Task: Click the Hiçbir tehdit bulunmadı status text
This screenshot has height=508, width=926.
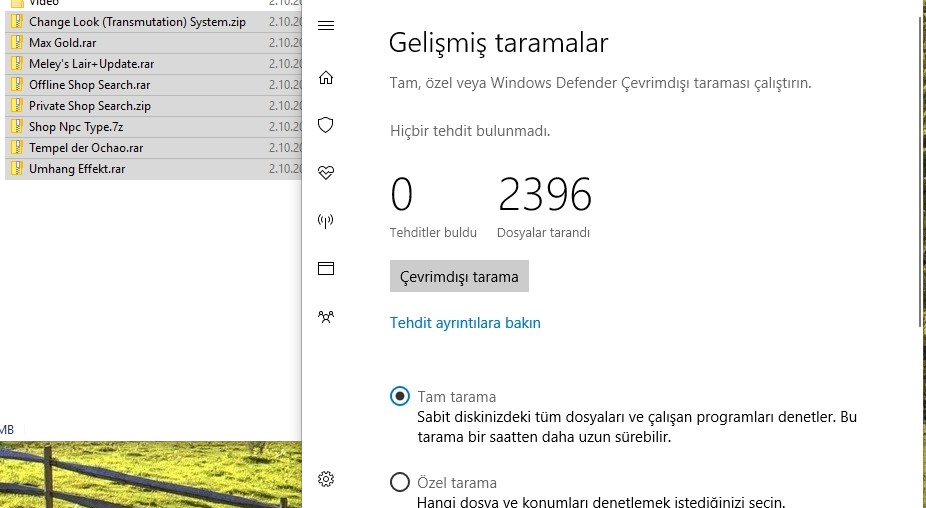Action: click(x=469, y=131)
